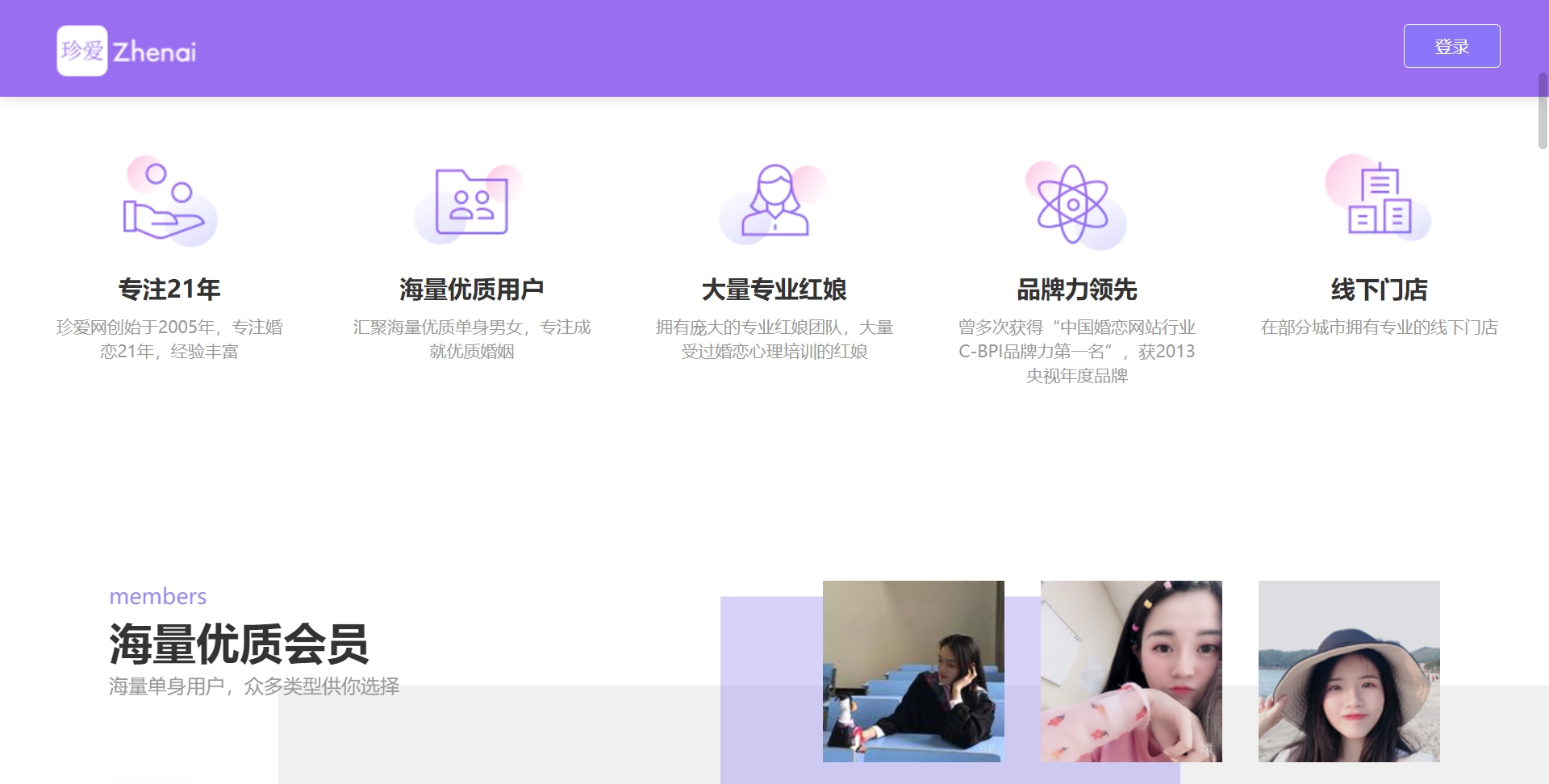Click the hand with coins icon

tap(169, 202)
